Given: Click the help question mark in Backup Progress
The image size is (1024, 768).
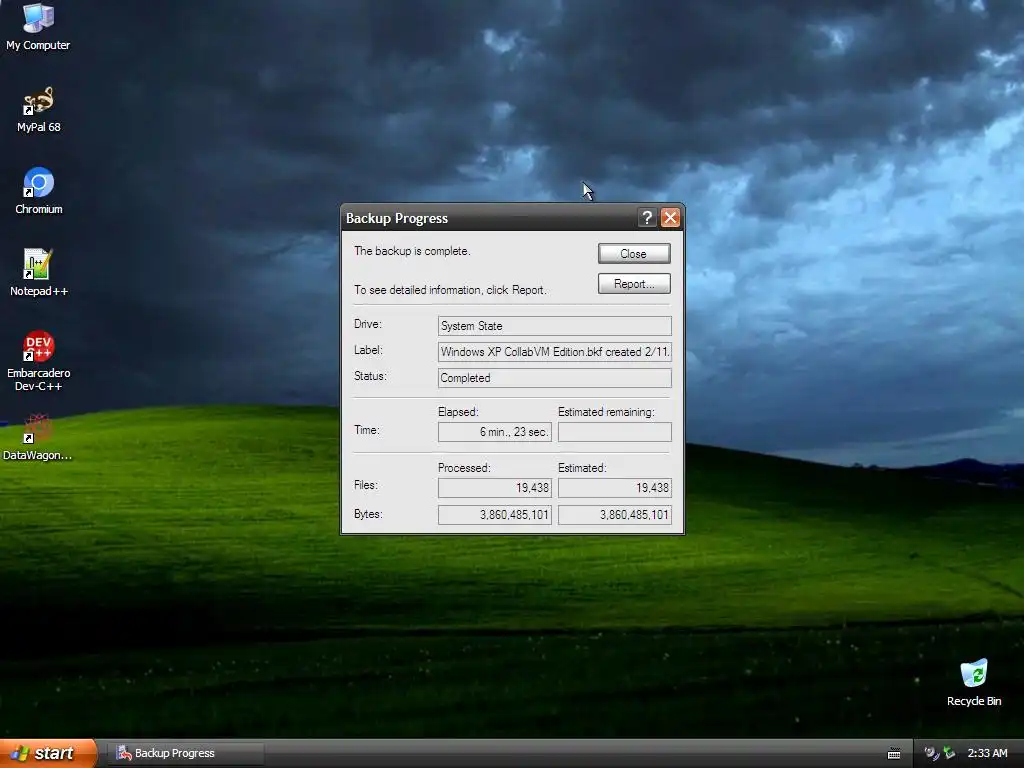Looking at the screenshot, I should pos(647,217).
